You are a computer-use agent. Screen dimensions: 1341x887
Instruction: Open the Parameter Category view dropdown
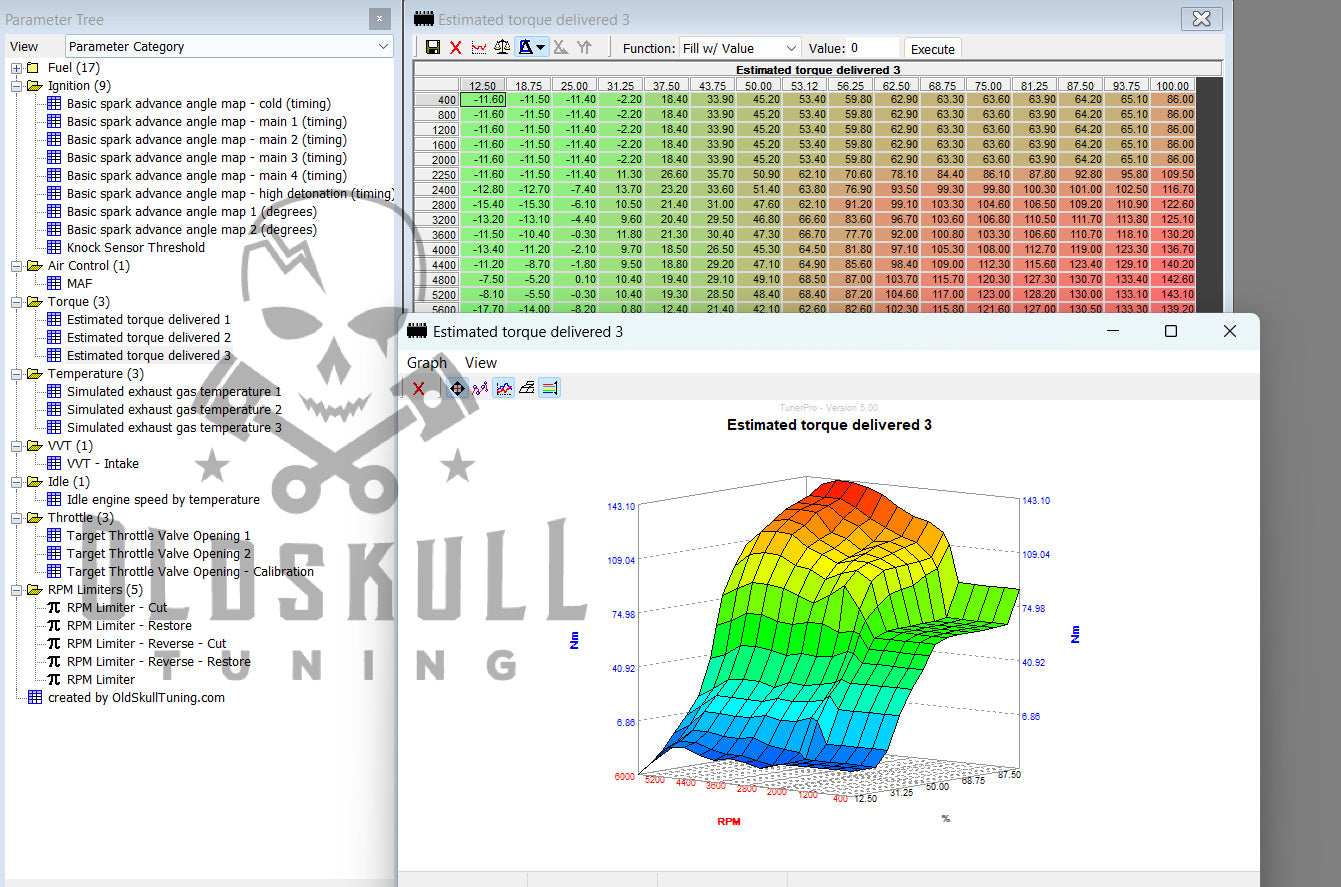click(230, 46)
